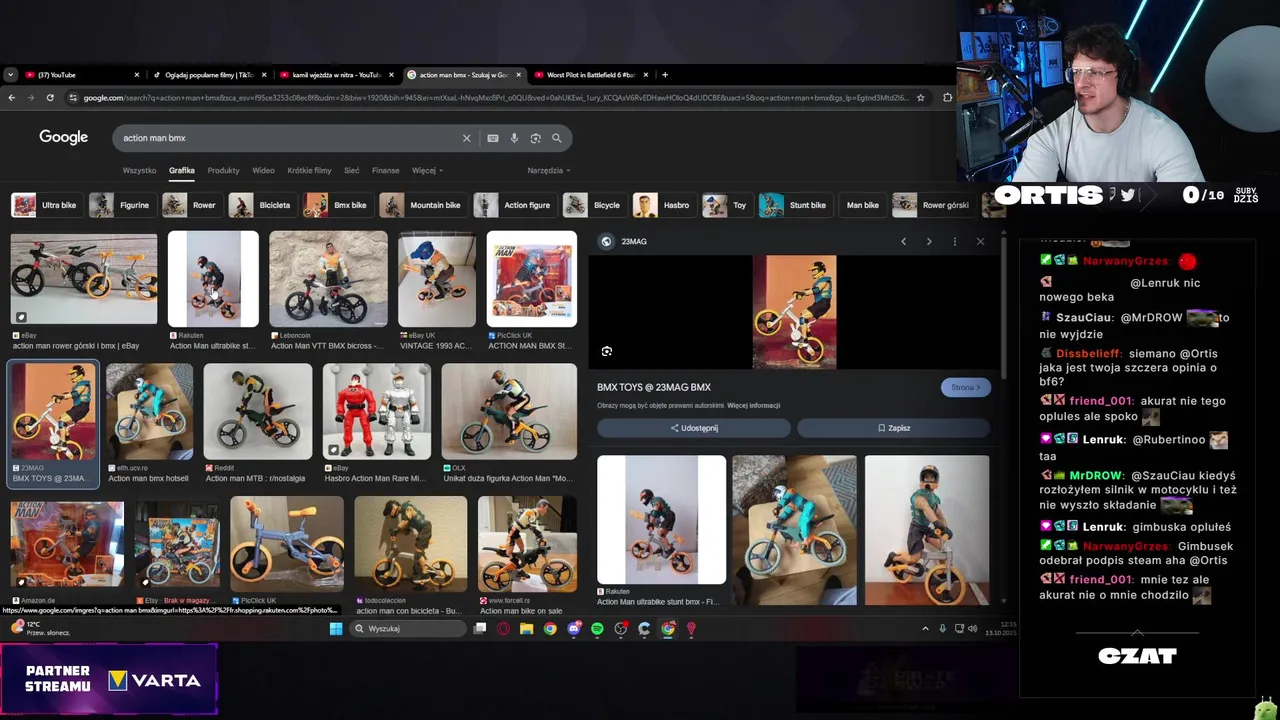Open site info icon in address bar
Viewport: 1280px width, 720px height.
tap(73, 97)
